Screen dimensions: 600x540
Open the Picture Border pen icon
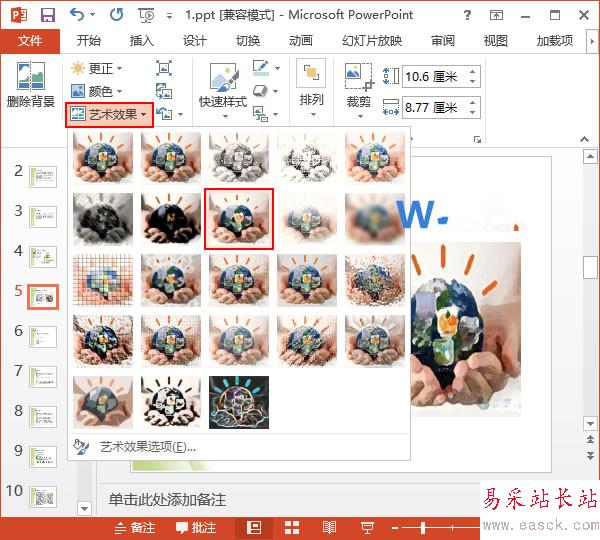[261, 68]
